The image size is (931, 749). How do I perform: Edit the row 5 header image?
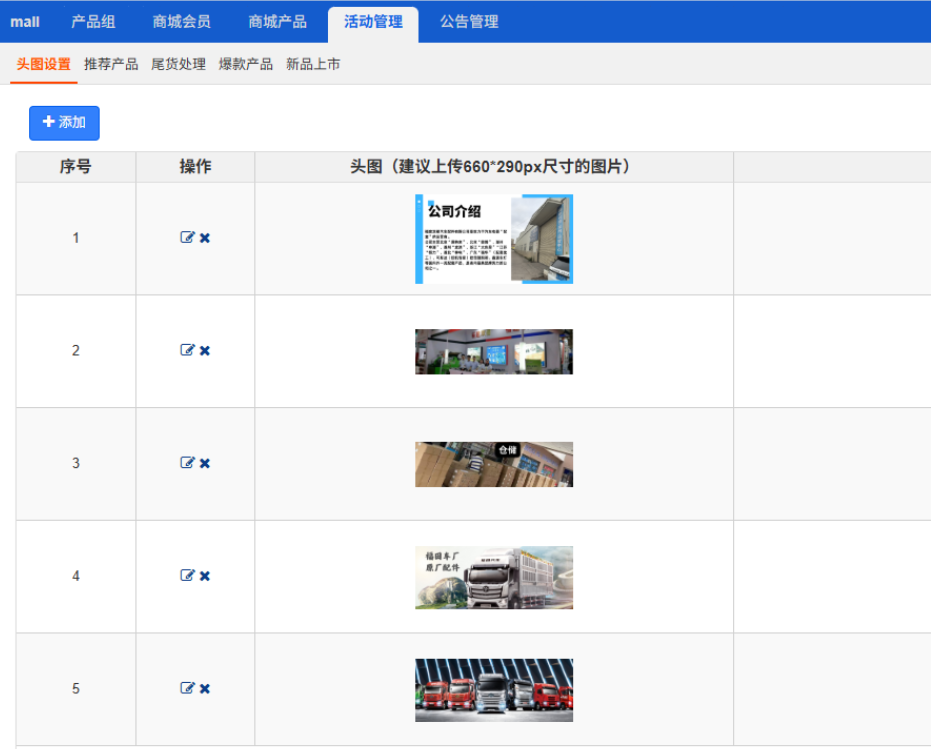tap(187, 688)
